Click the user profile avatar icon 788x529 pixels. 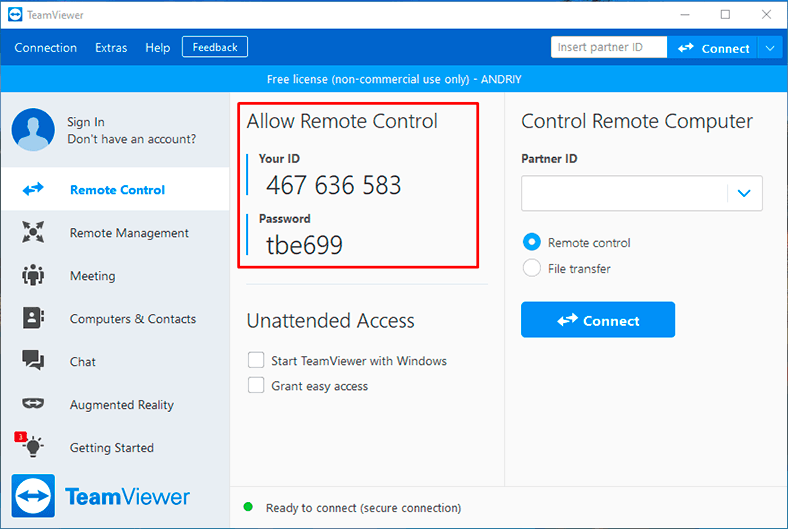point(33,130)
